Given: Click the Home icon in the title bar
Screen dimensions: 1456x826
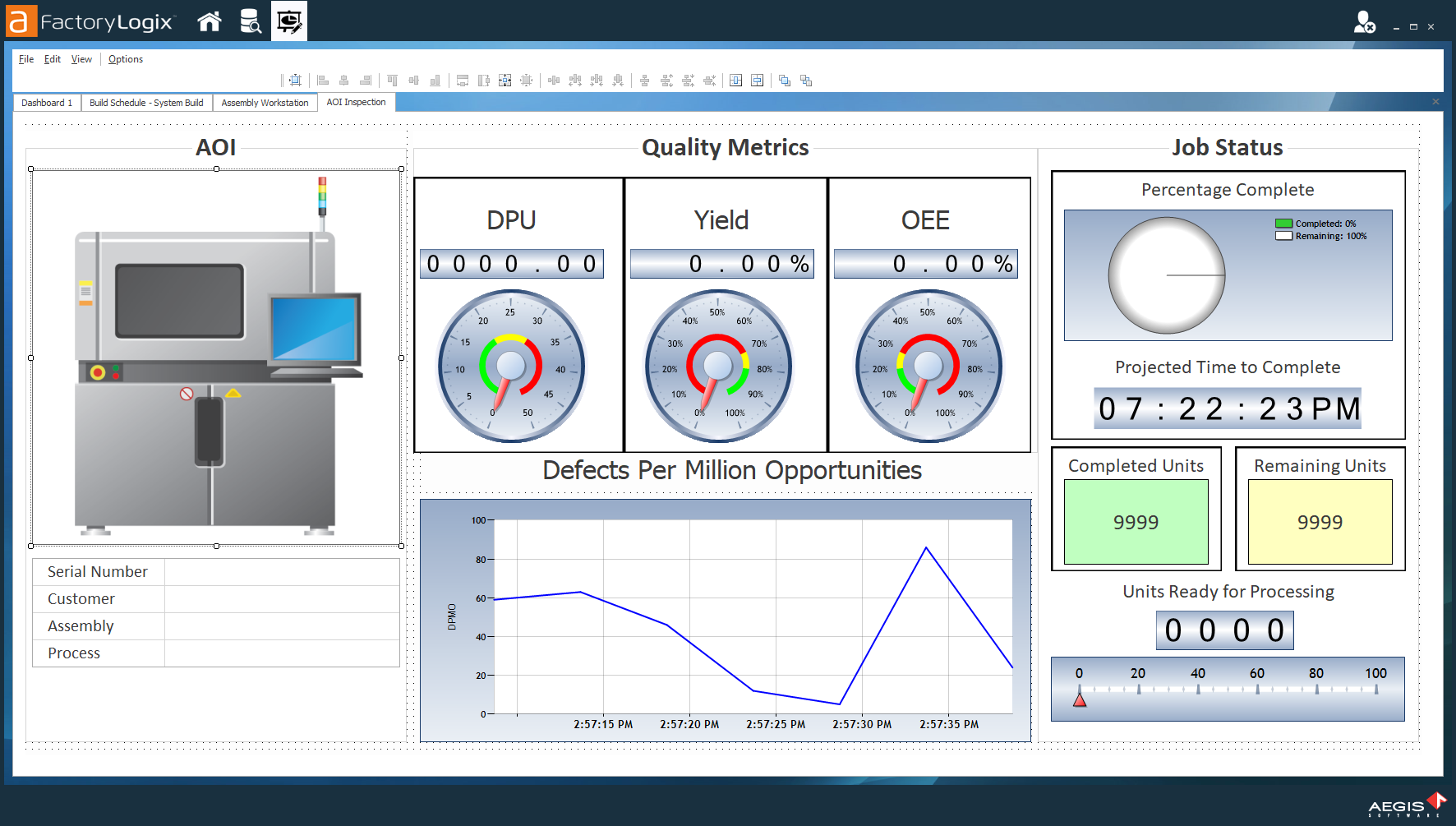Looking at the screenshot, I should click(209, 21).
